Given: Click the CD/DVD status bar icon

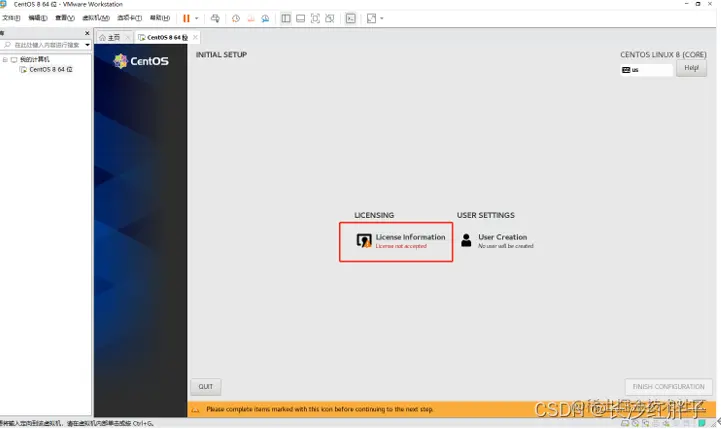Looking at the screenshot, I should (635, 423).
